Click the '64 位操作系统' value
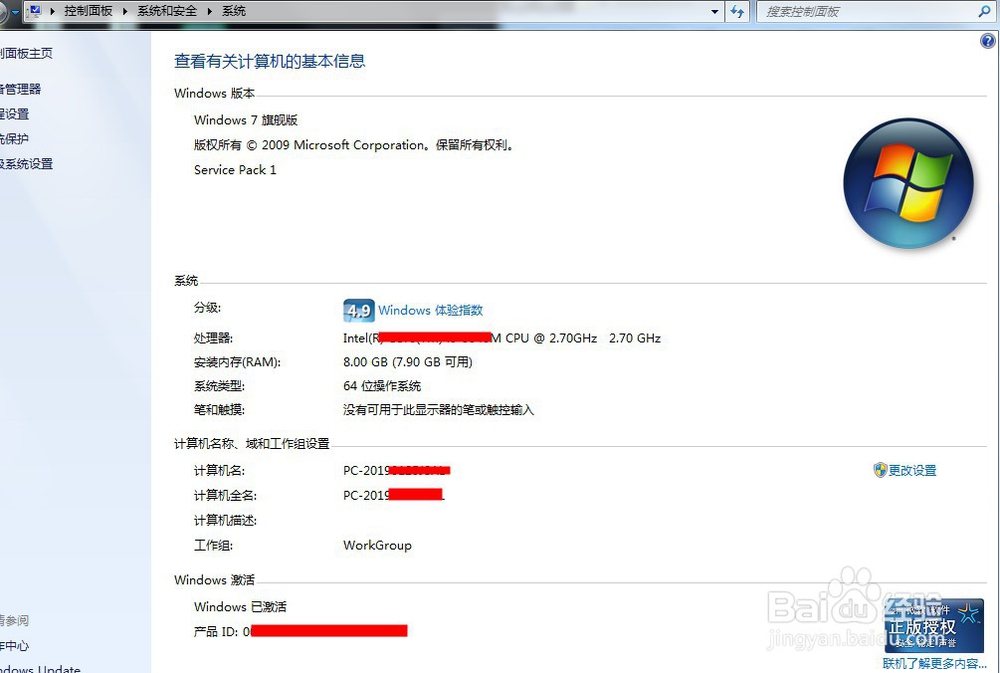The image size is (1000, 673). [382, 386]
